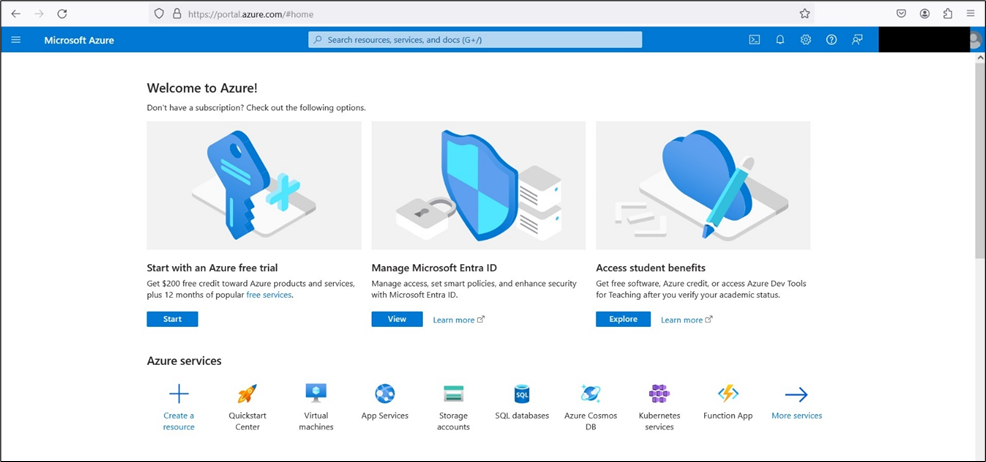Open the Support and help icon

[x=831, y=40]
